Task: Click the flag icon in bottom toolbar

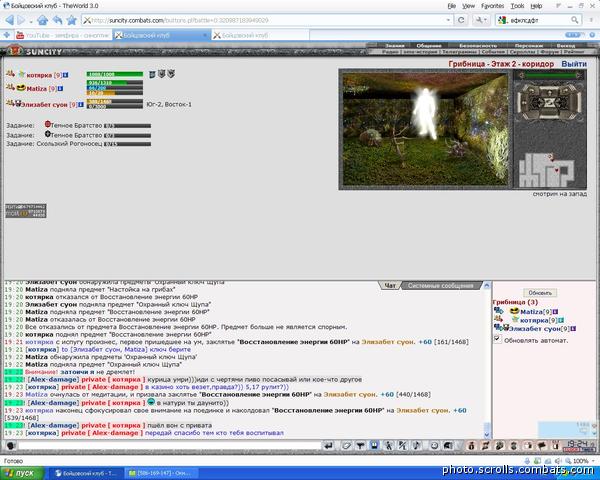Action: pos(542,446)
